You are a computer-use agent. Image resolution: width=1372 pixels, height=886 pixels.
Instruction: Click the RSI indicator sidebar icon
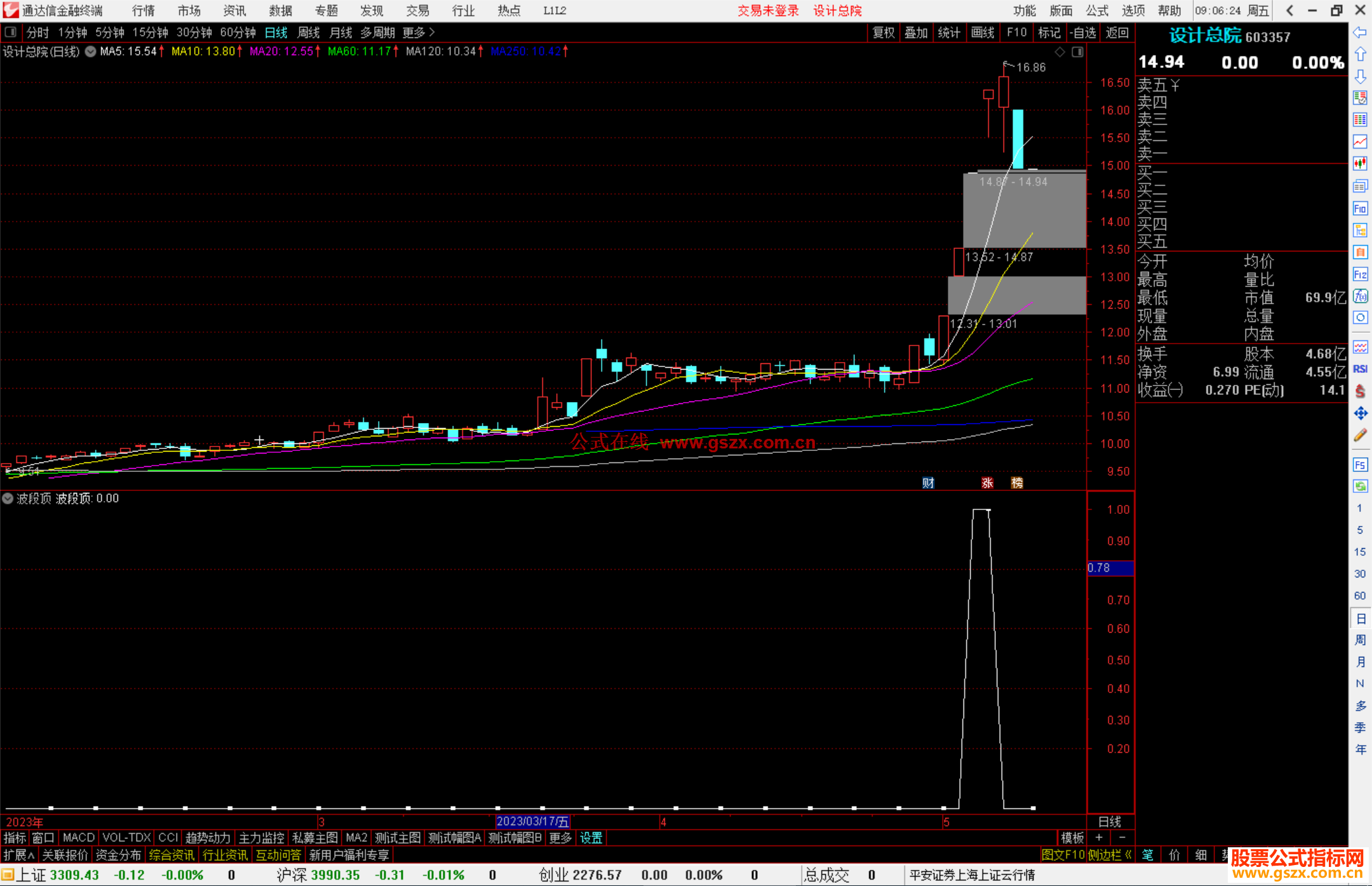pyautogui.click(x=1360, y=369)
